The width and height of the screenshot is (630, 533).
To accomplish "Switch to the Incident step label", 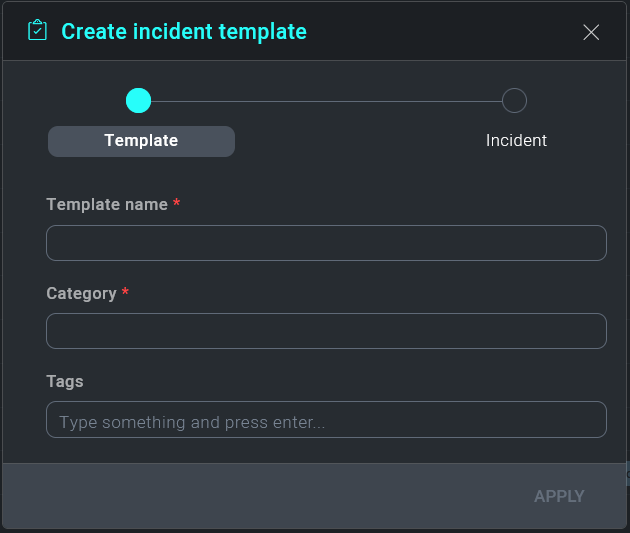I will tap(516, 141).
